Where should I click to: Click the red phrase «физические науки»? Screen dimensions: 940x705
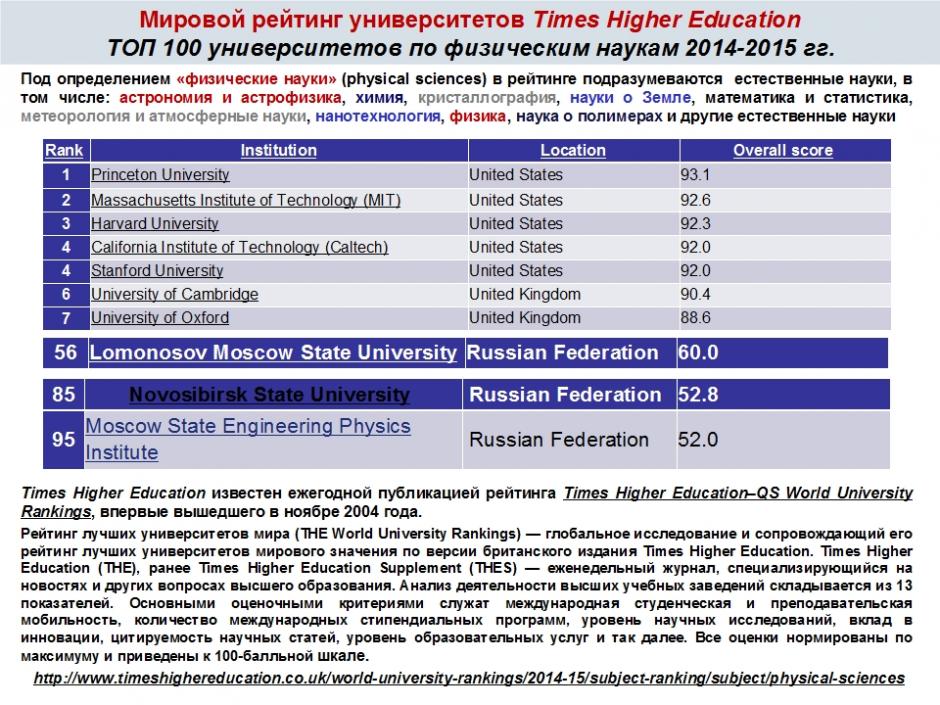(x=257, y=79)
